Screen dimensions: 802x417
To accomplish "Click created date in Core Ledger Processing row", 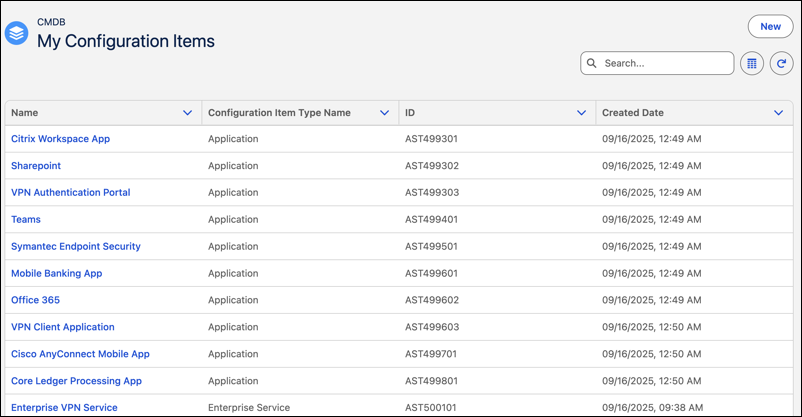I will [x=651, y=381].
